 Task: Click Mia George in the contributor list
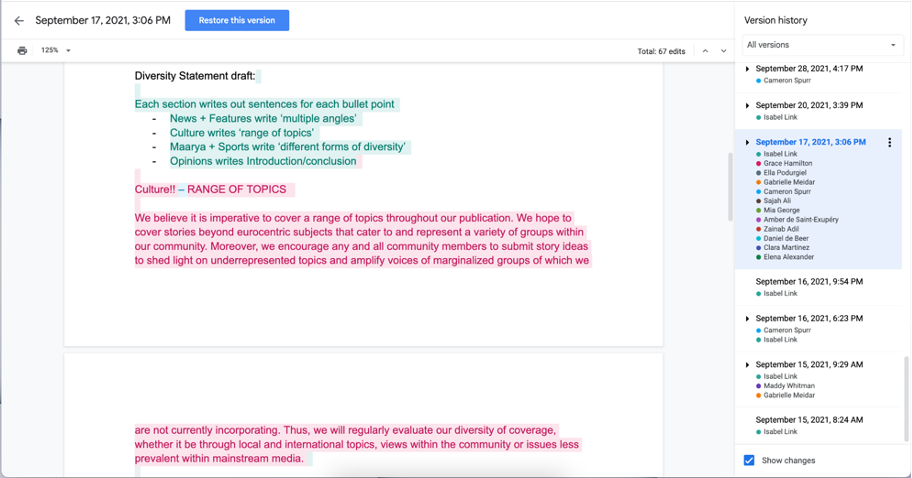pos(781,210)
